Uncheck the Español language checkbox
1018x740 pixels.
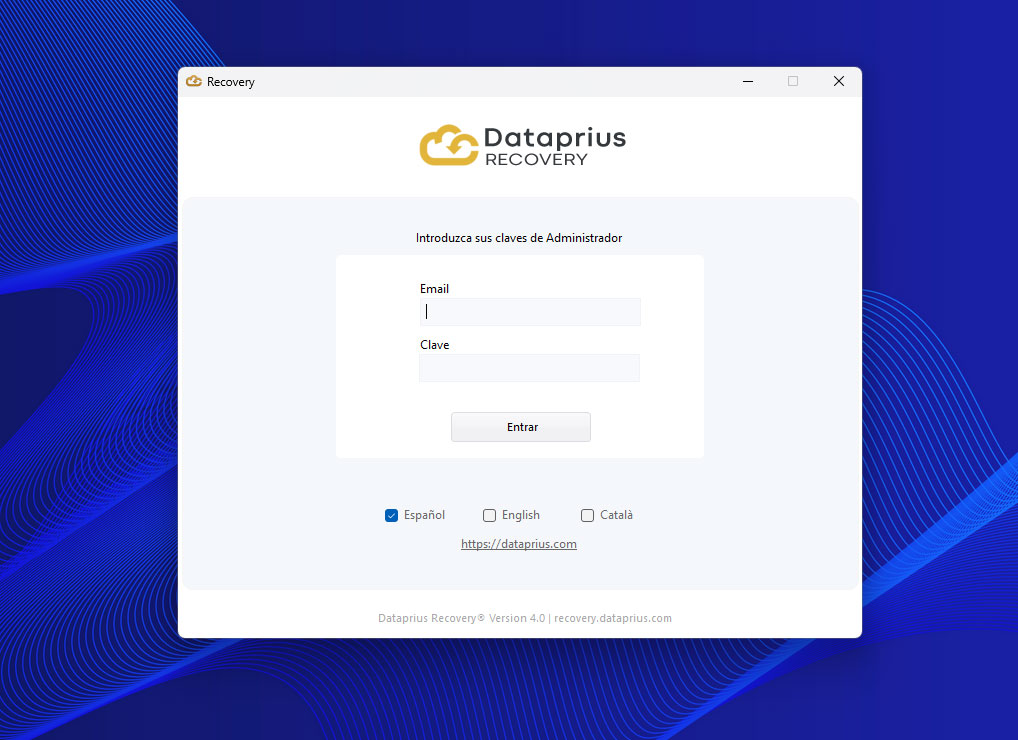(x=391, y=515)
